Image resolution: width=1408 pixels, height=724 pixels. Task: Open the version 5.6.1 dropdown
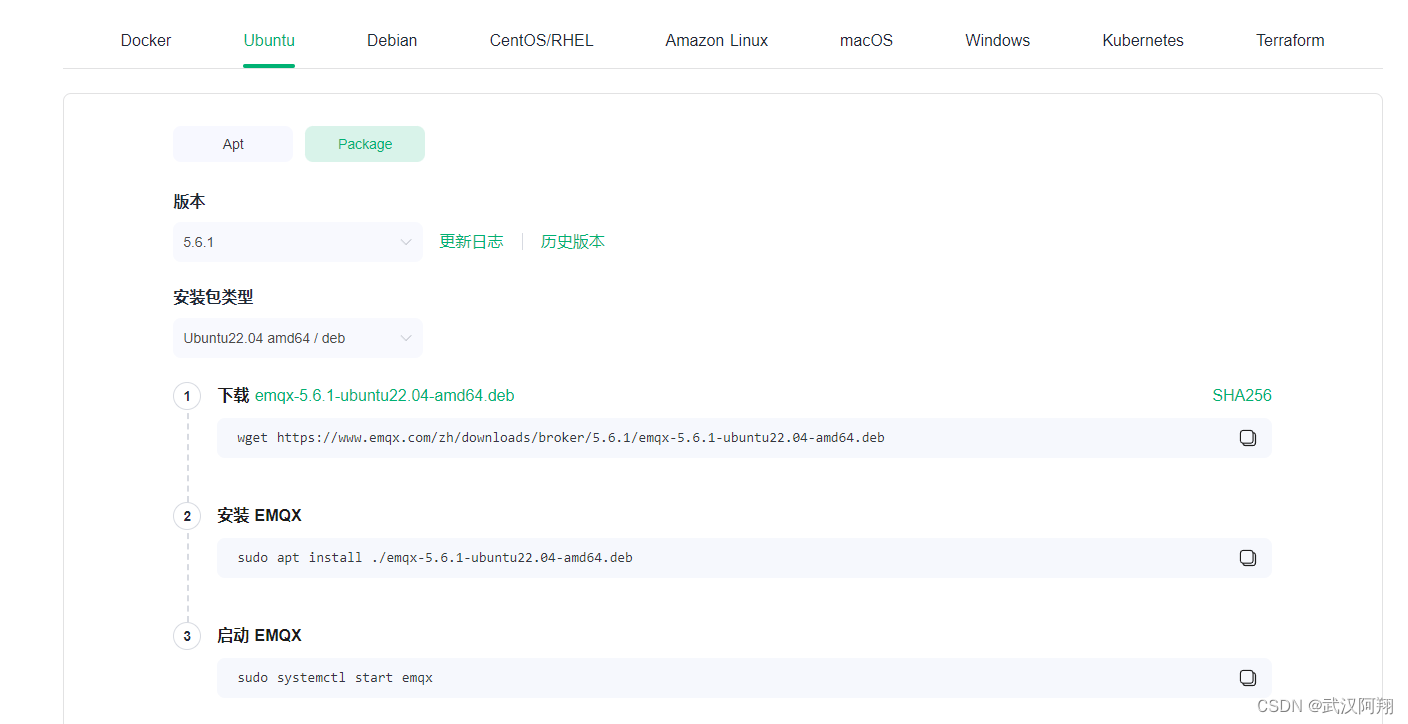click(x=298, y=242)
